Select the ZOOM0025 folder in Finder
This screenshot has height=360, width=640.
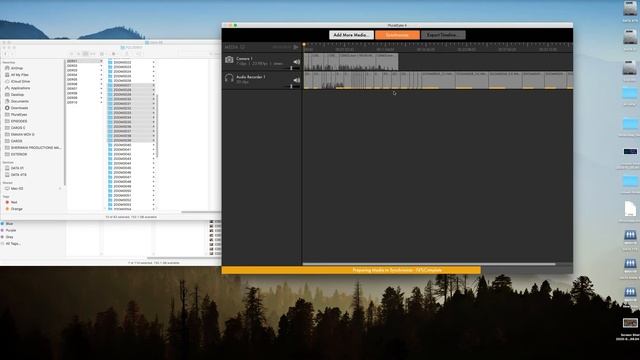tap(122, 76)
